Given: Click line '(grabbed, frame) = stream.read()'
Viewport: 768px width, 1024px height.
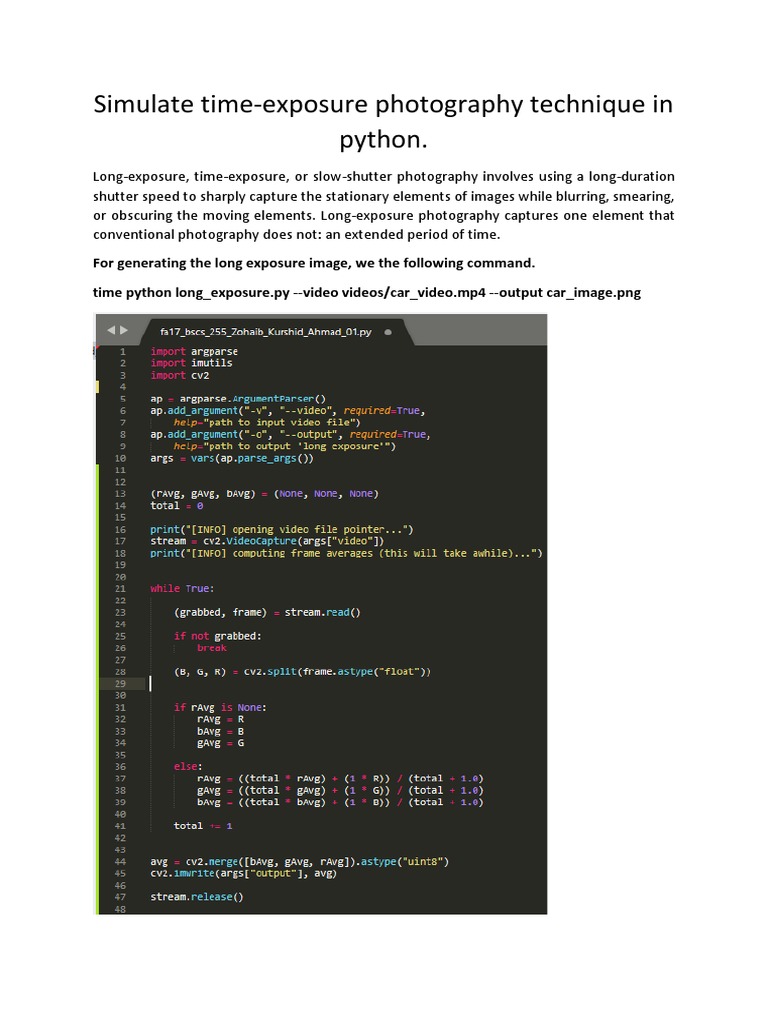Looking at the screenshot, I should (267, 613).
